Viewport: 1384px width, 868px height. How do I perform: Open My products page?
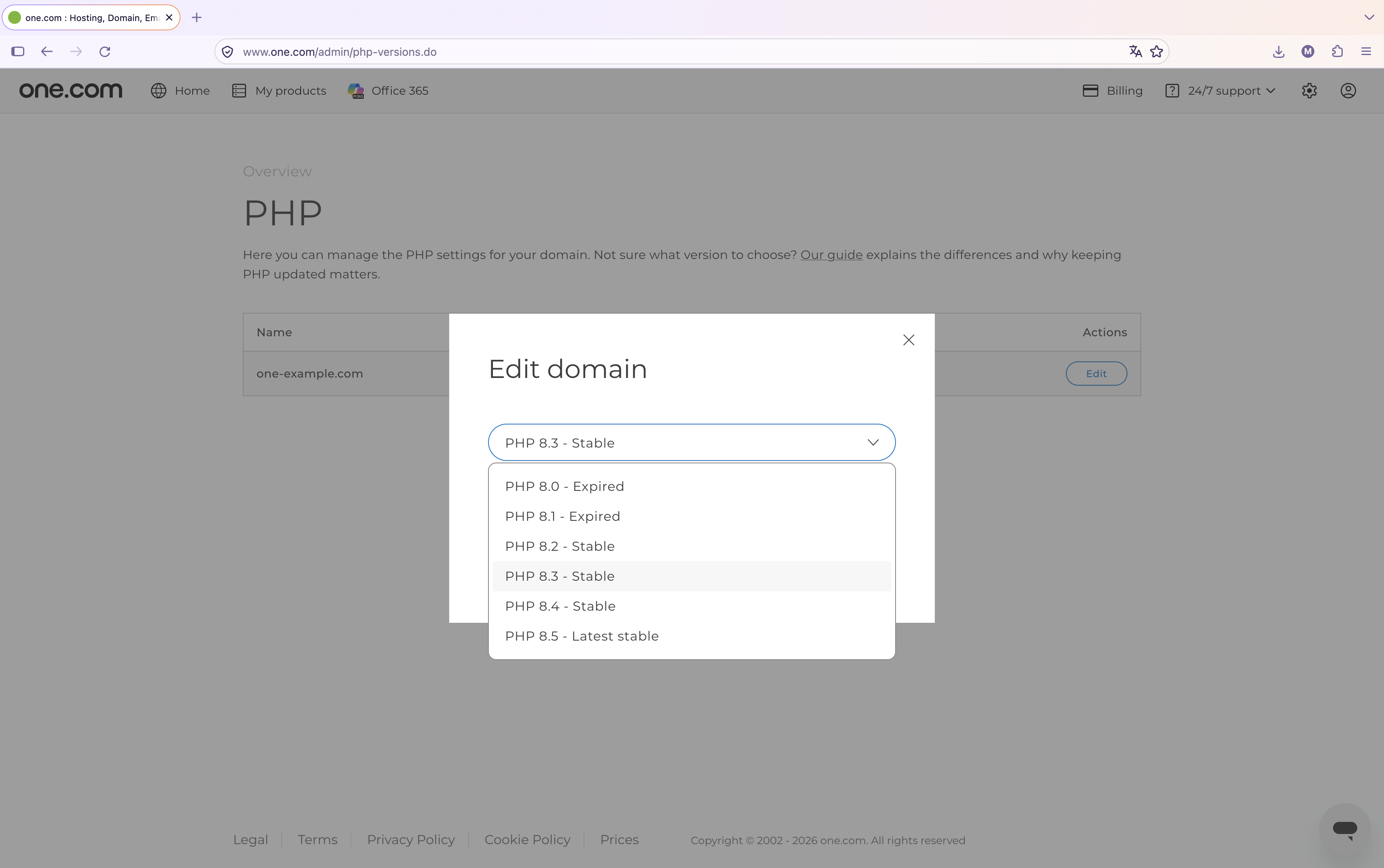279,91
